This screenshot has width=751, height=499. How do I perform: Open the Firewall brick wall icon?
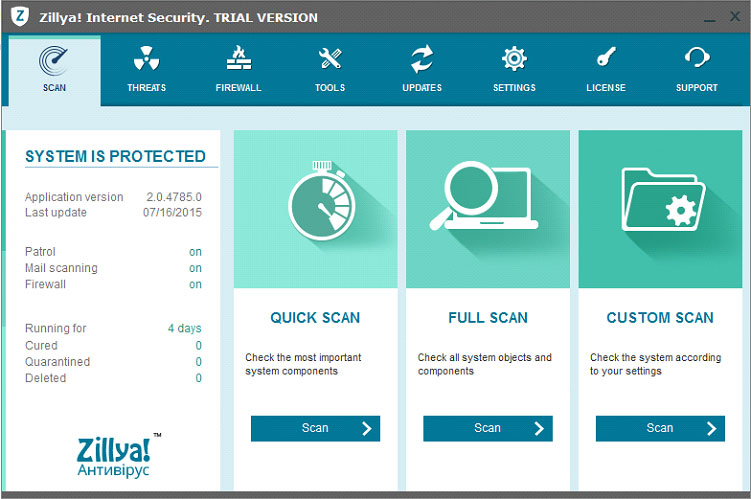click(x=239, y=58)
